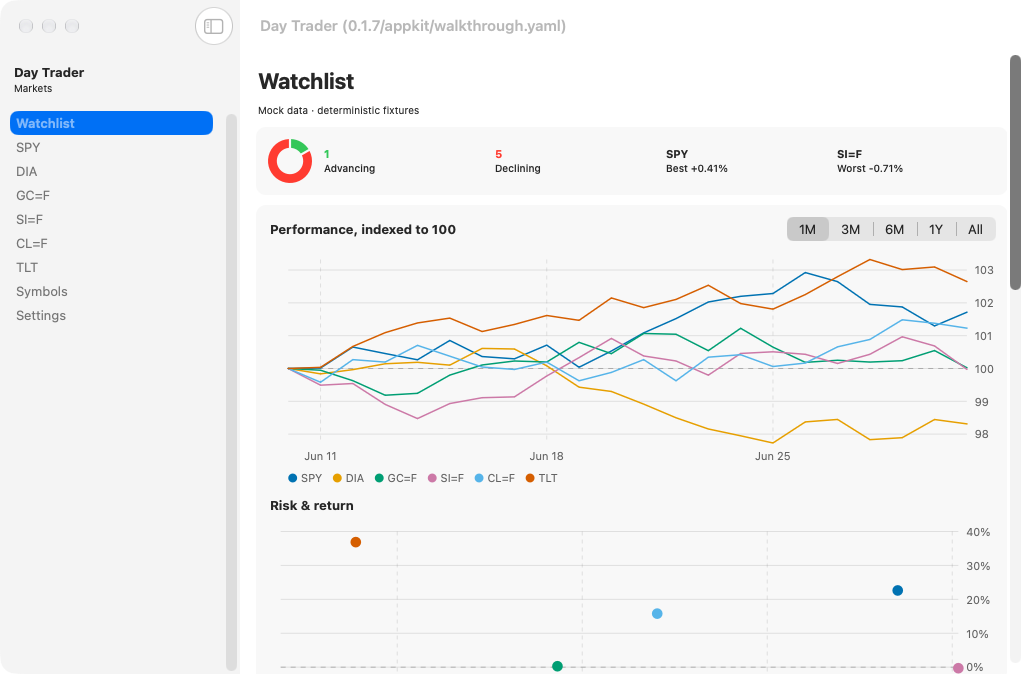Click the 'Watchlist' page heading
Image resolution: width=1024 pixels, height=674 pixels.
click(x=306, y=81)
